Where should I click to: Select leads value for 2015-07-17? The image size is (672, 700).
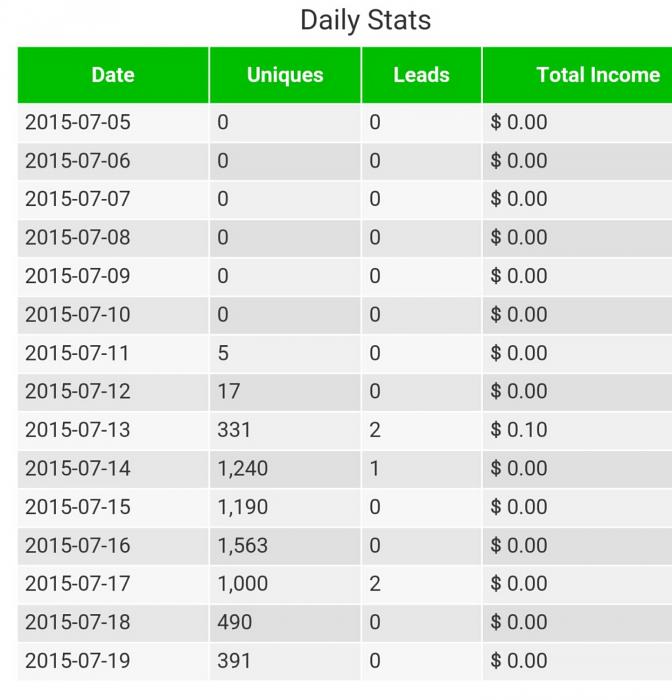422,584
